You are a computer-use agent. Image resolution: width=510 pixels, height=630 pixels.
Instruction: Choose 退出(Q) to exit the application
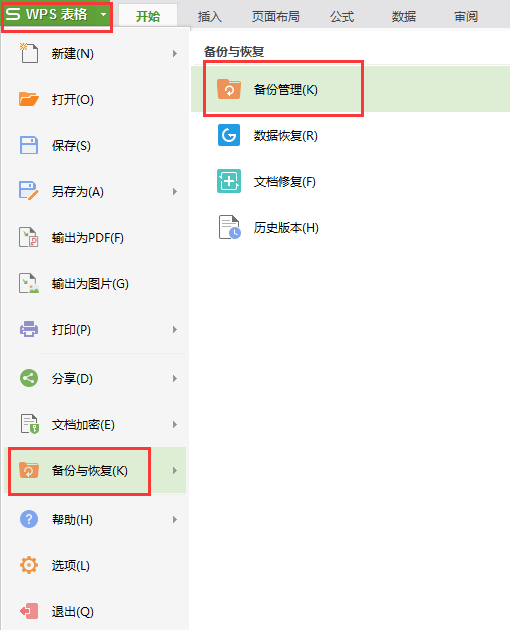(x=95, y=612)
